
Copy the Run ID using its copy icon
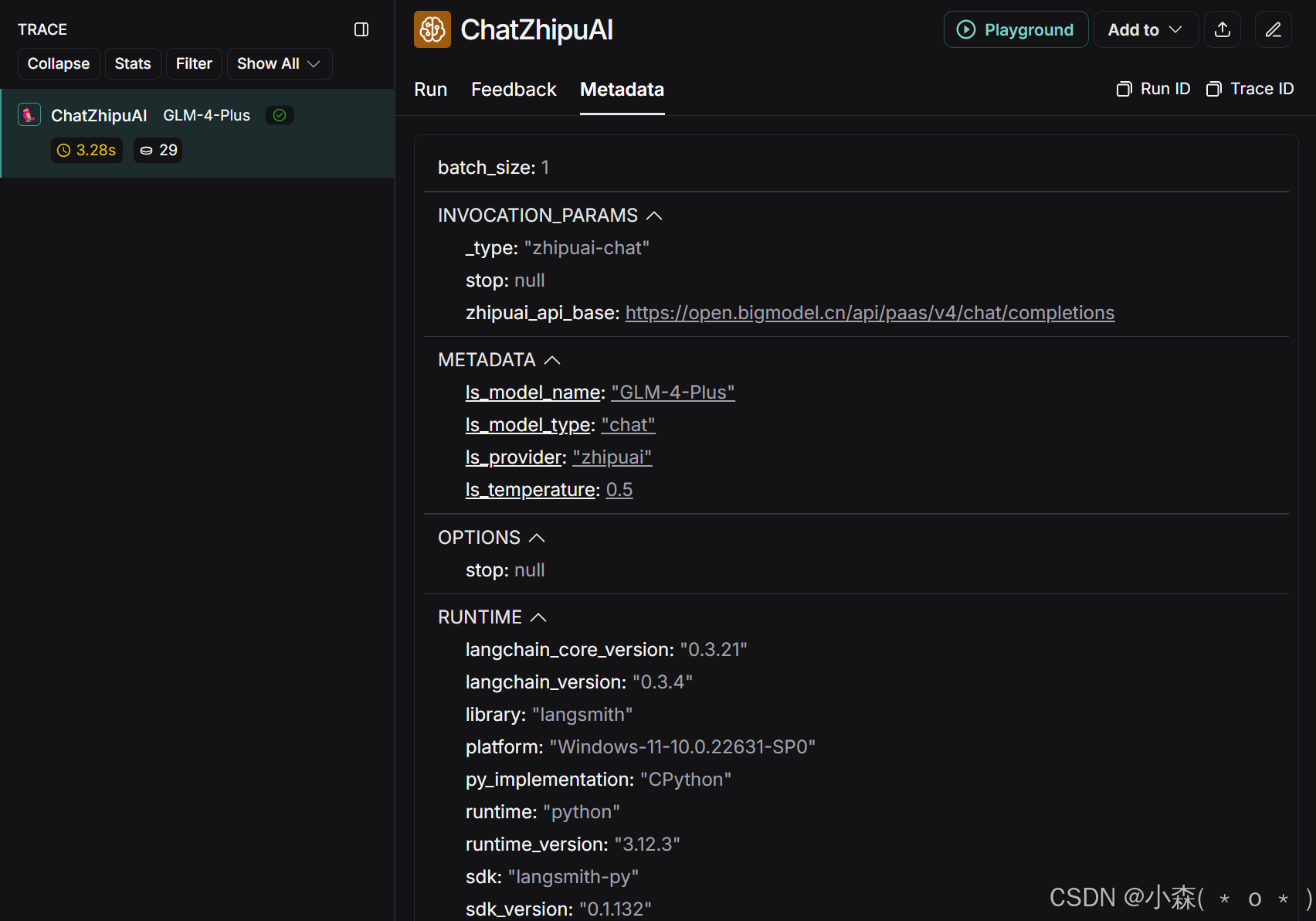[1125, 89]
